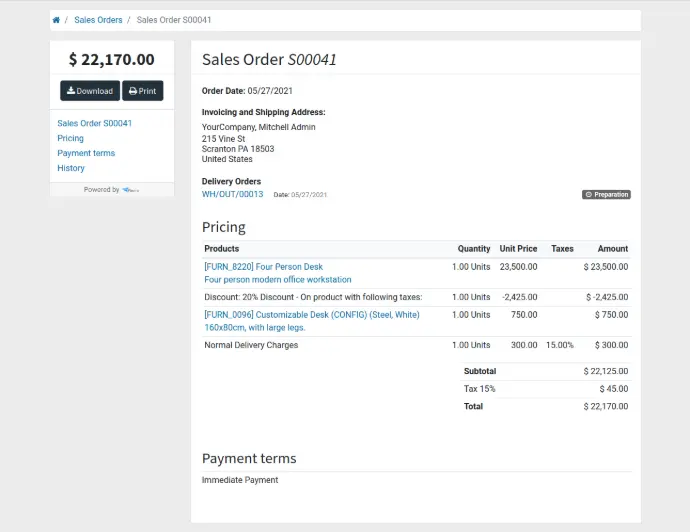Open Sales Orders breadcrumb link
Image resolution: width=690 pixels, height=532 pixels.
pyautogui.click(x=98, y=20)
